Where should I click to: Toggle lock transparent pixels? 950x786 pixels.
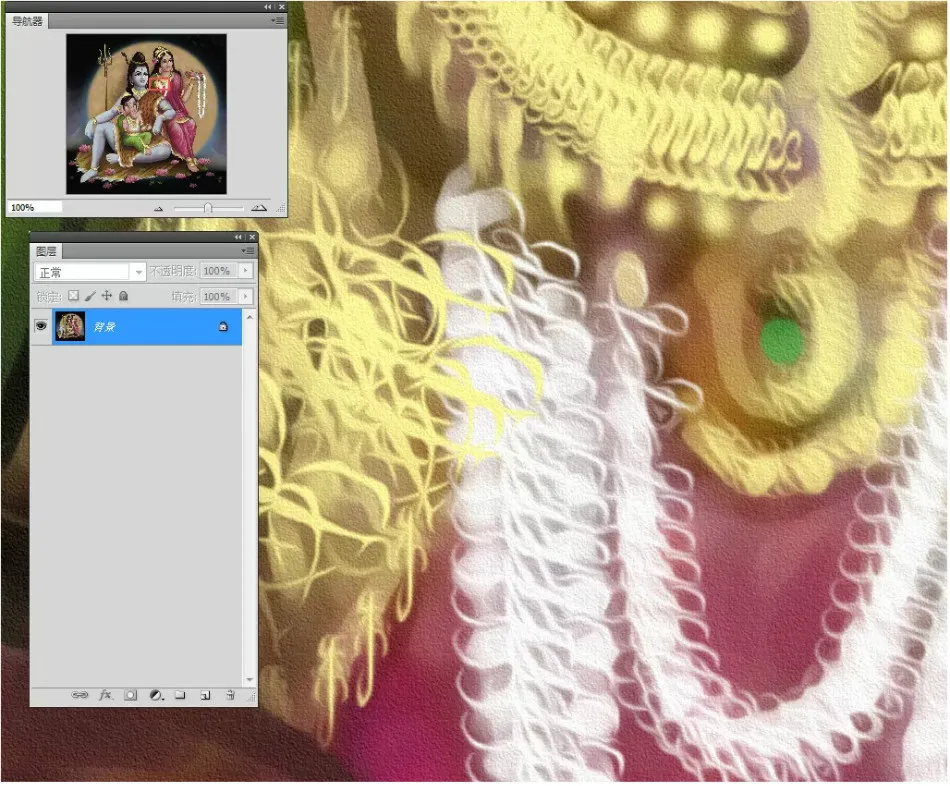[x=73, y=296]
